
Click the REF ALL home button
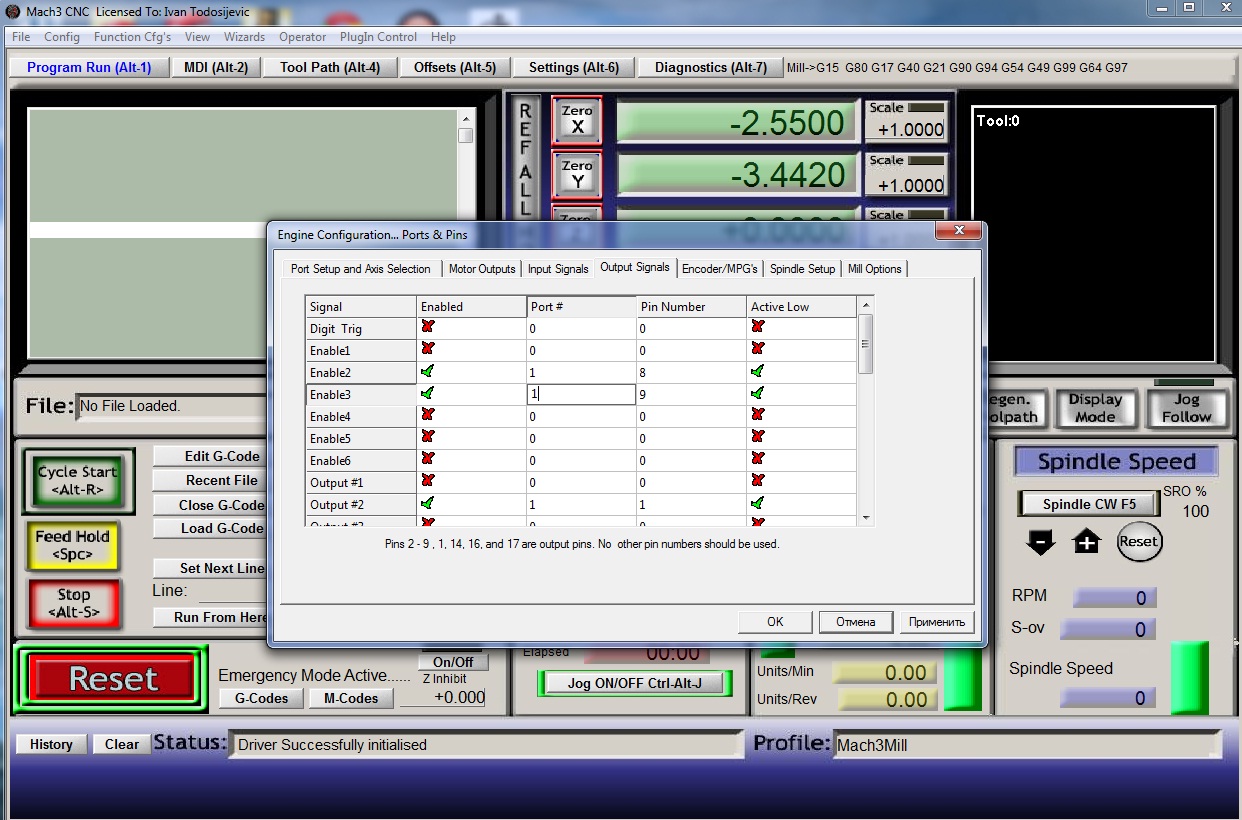(x=525, y=158)
